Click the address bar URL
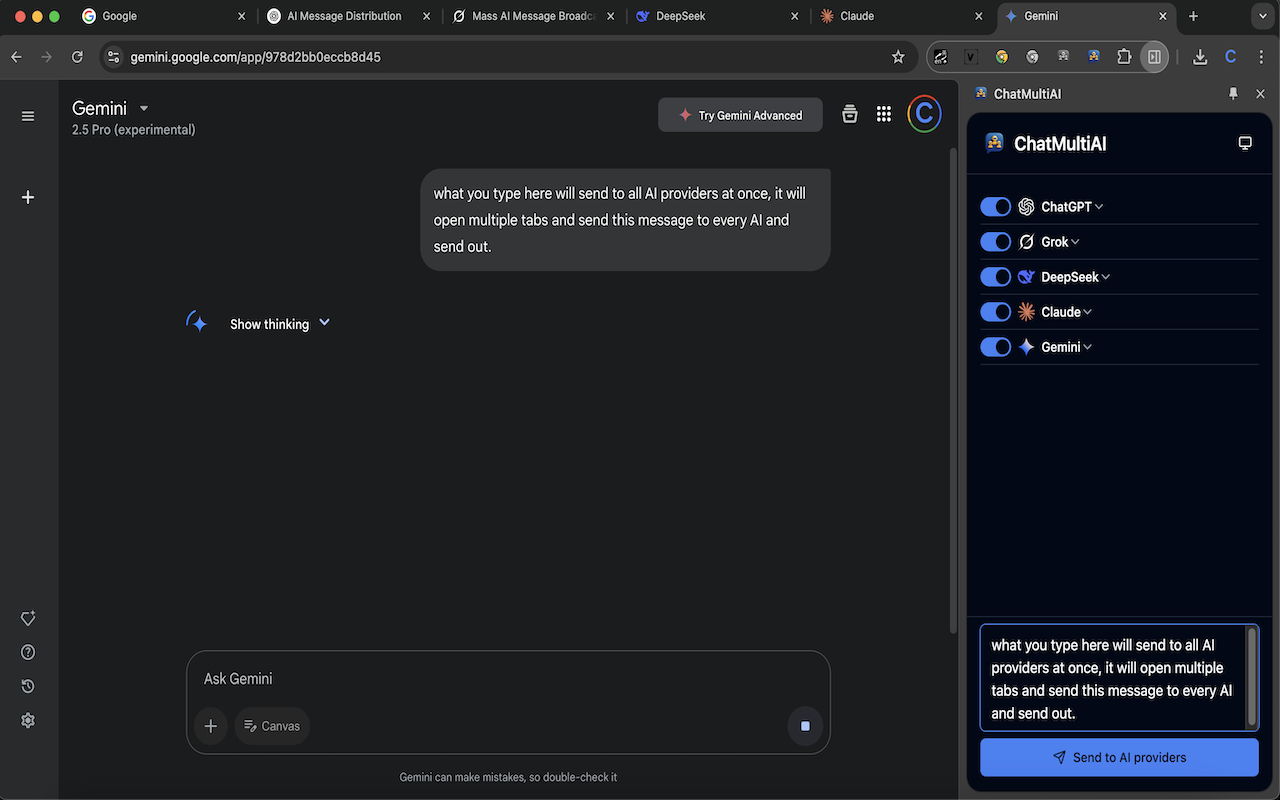Screen dimensions: 1280x800 click(255, 57)
